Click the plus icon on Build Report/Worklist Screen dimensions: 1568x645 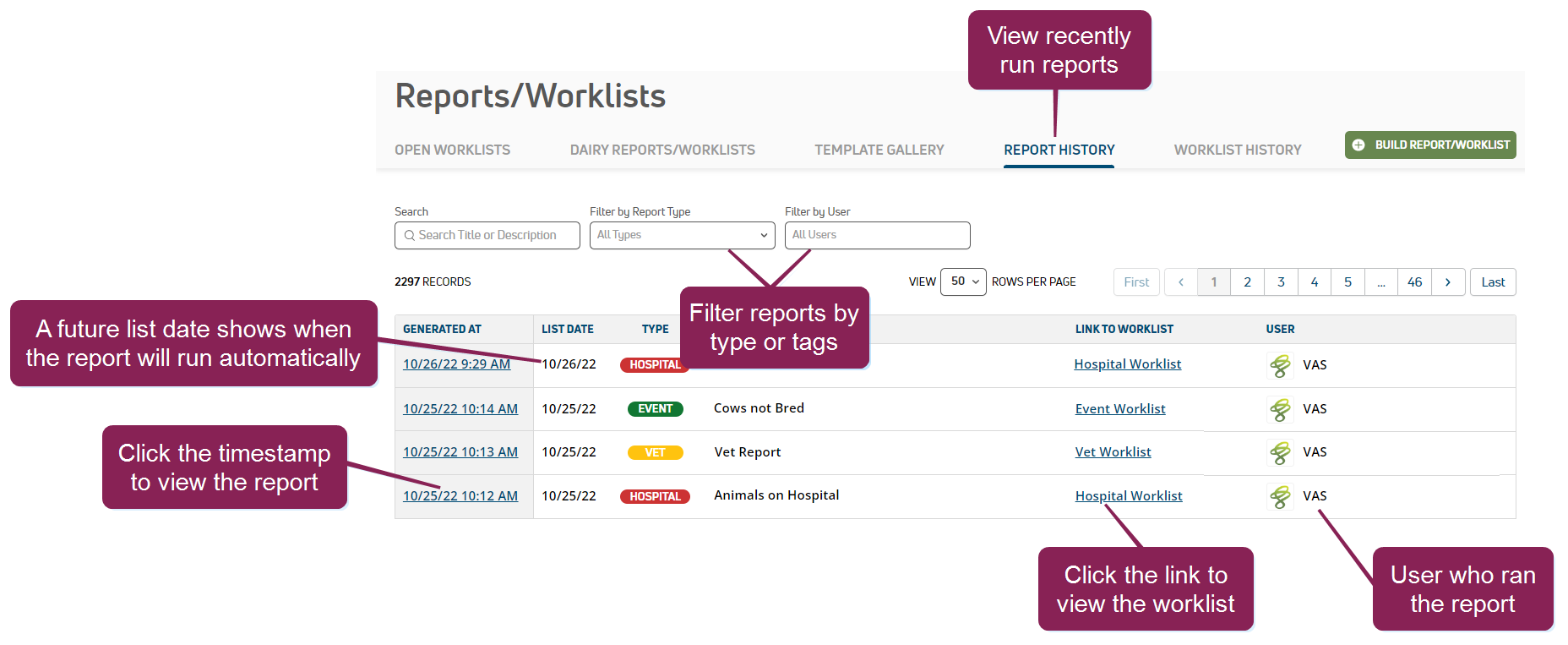coord(1358,145)
